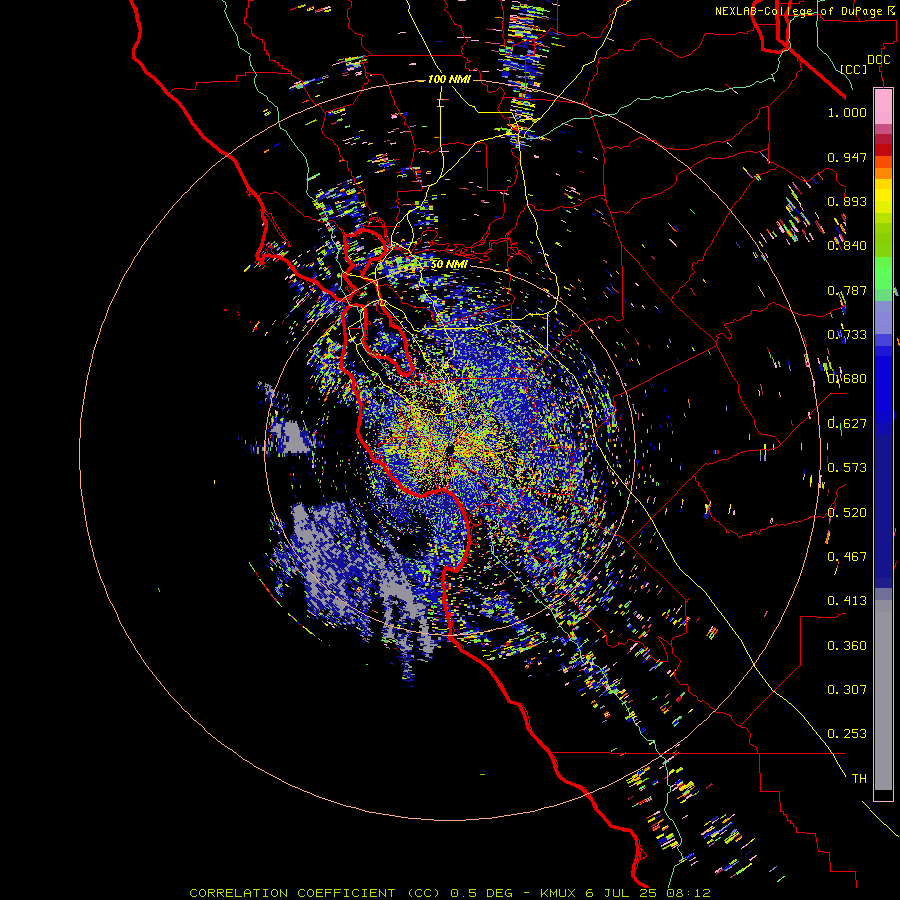Click the 0.787 scale label

pyautogui.click(x=847, y=290)
